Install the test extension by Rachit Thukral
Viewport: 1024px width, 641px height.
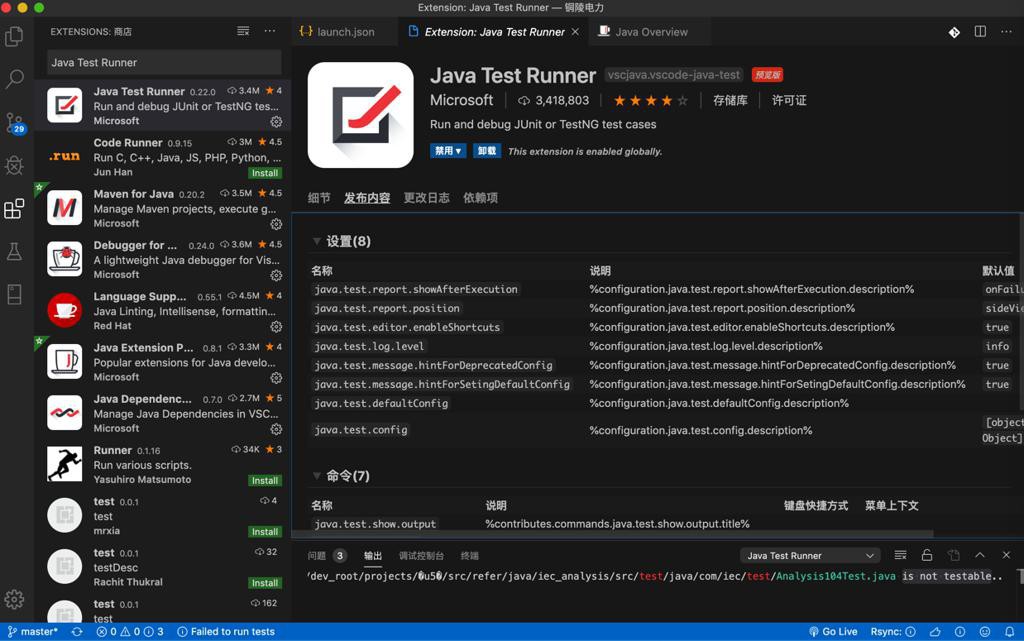click(264, 583)
